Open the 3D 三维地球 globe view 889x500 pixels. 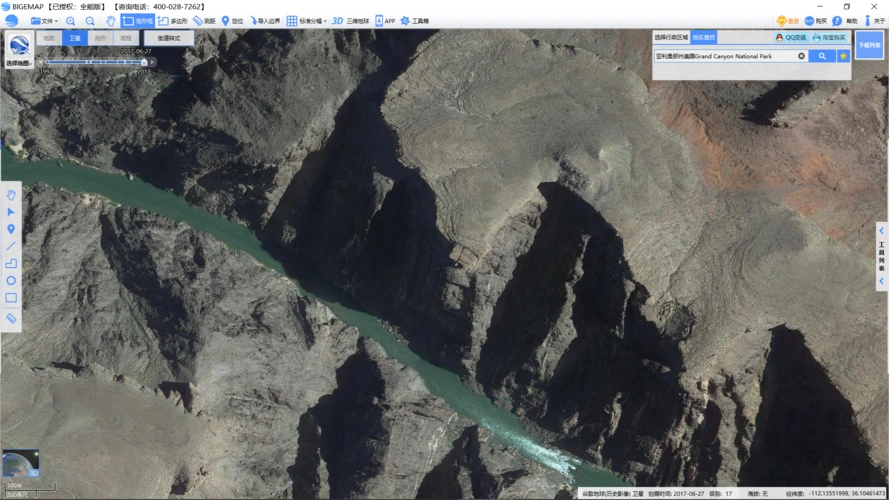[x=350, y=20]
